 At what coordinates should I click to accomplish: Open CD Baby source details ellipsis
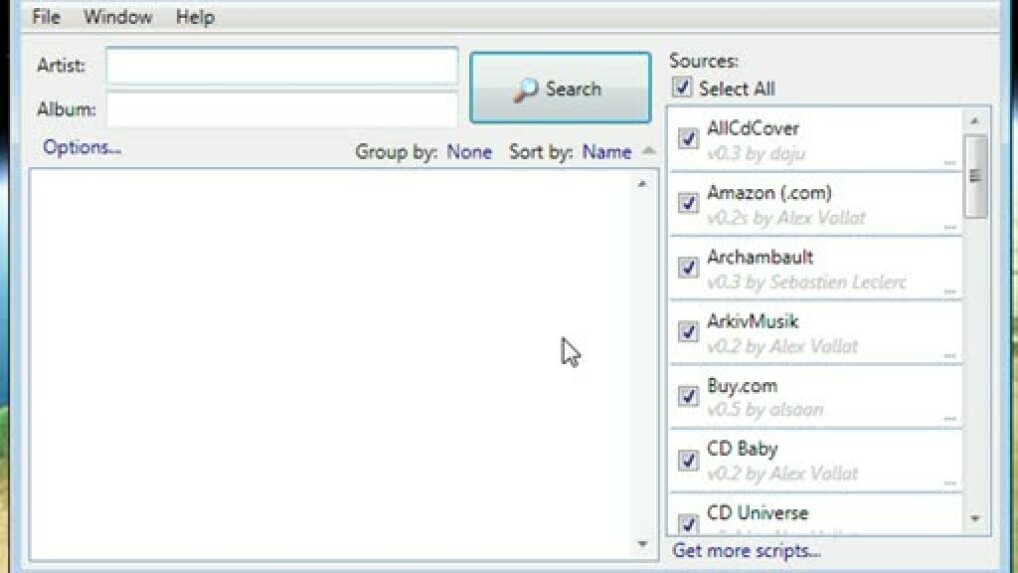pyautogui.click(x=949, y=482)
